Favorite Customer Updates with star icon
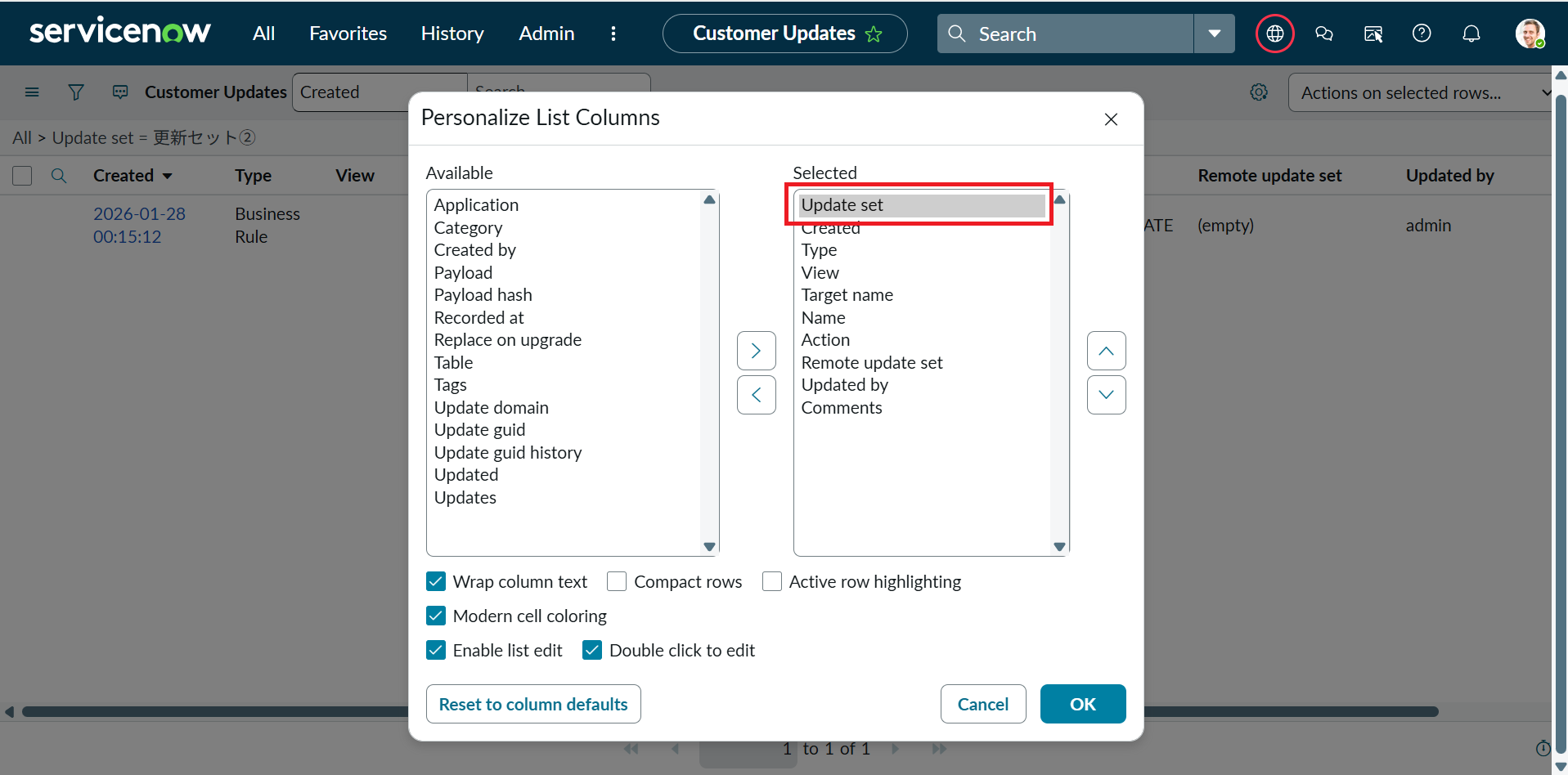 pos(874,34)
